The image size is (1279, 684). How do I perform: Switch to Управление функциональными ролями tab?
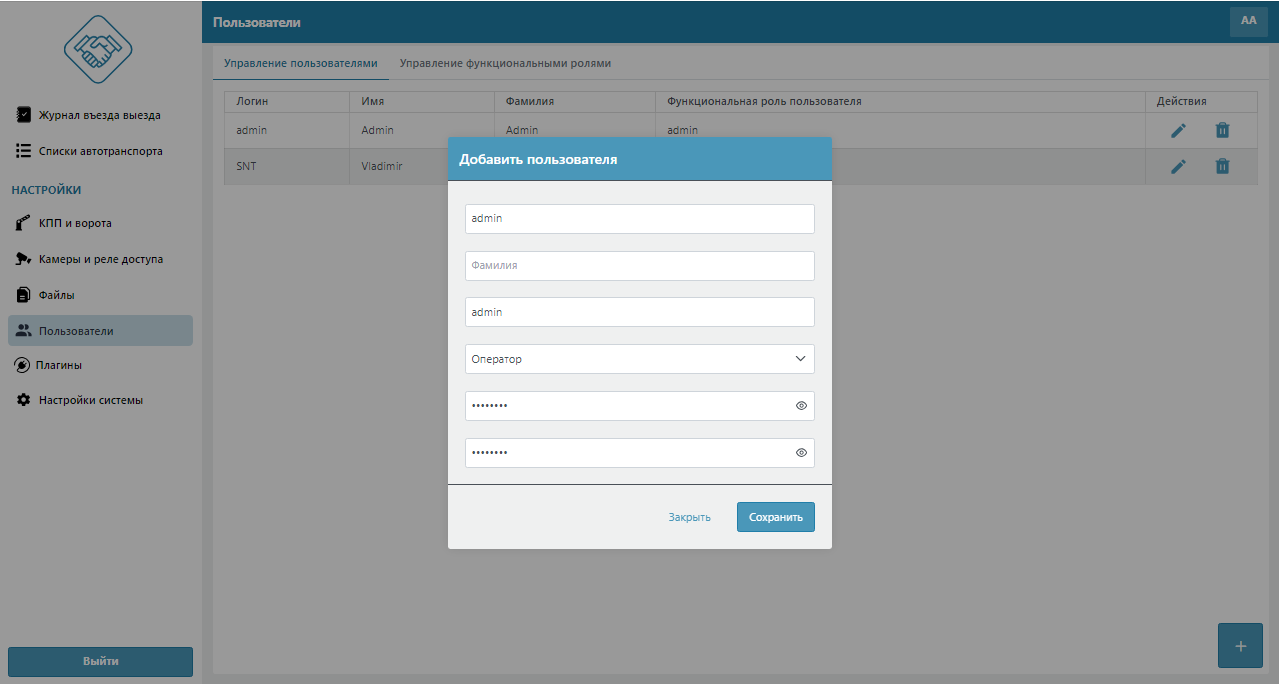click(505, 63)
